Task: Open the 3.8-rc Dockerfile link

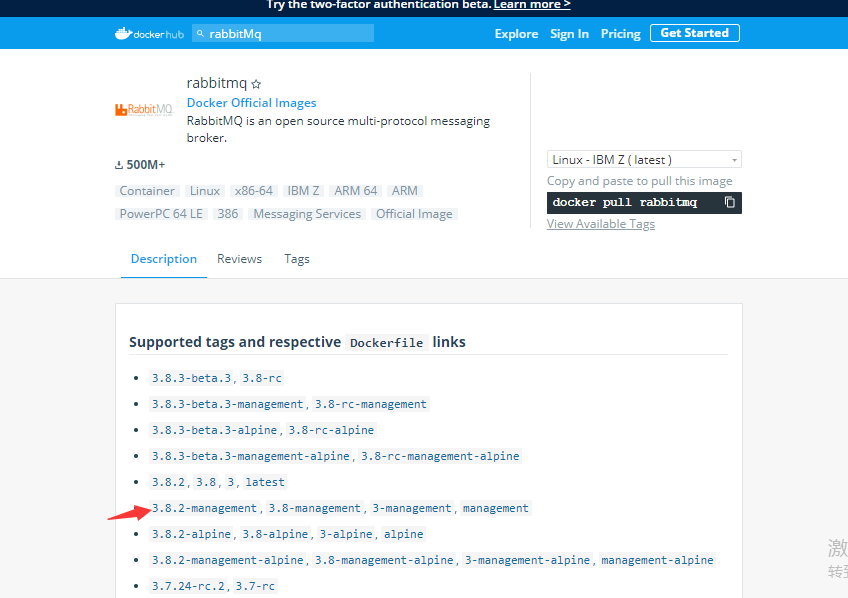Action: pyautogui.click(x=262, y=378)
